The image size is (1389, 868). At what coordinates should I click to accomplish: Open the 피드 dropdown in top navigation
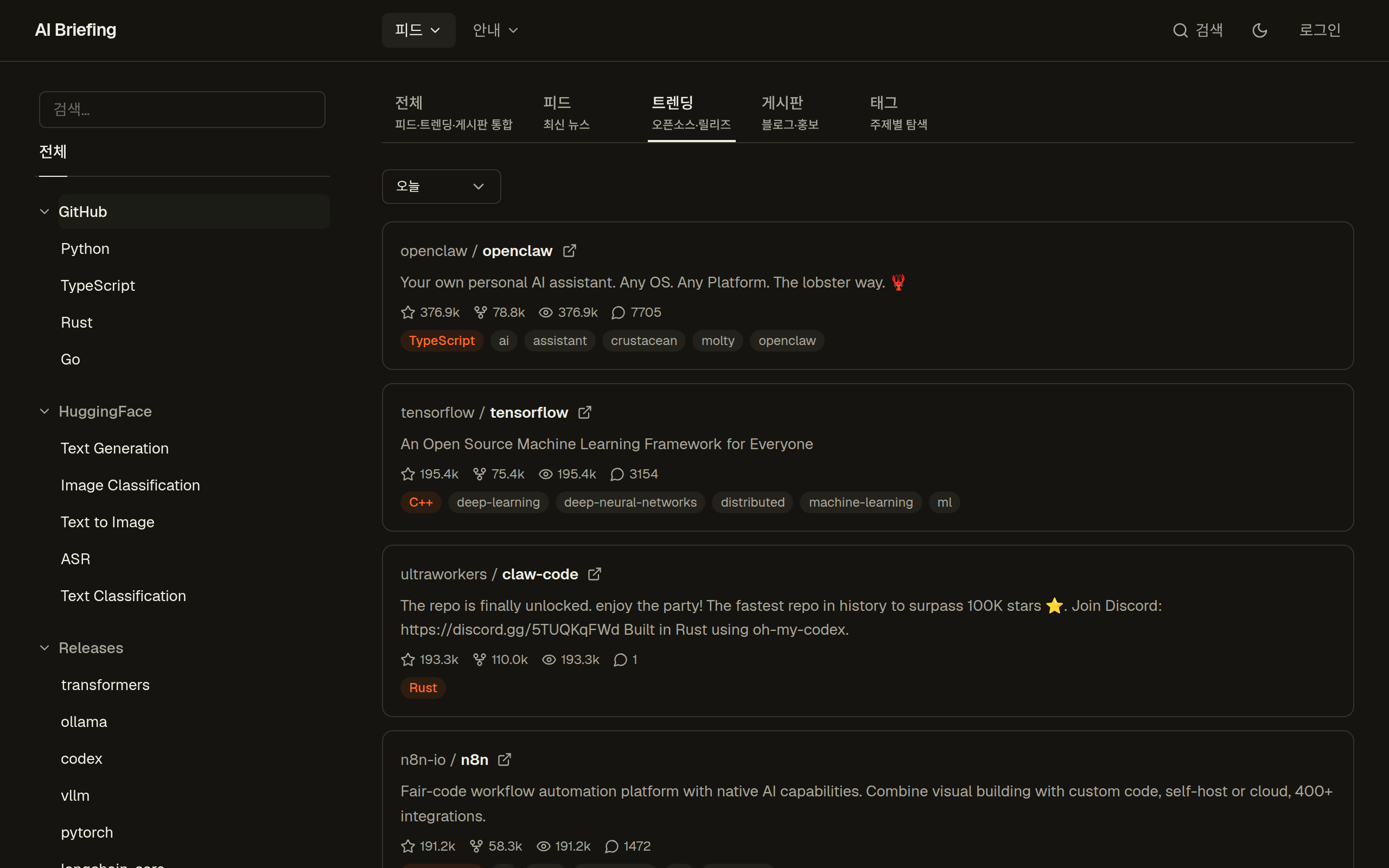(418, 30)
